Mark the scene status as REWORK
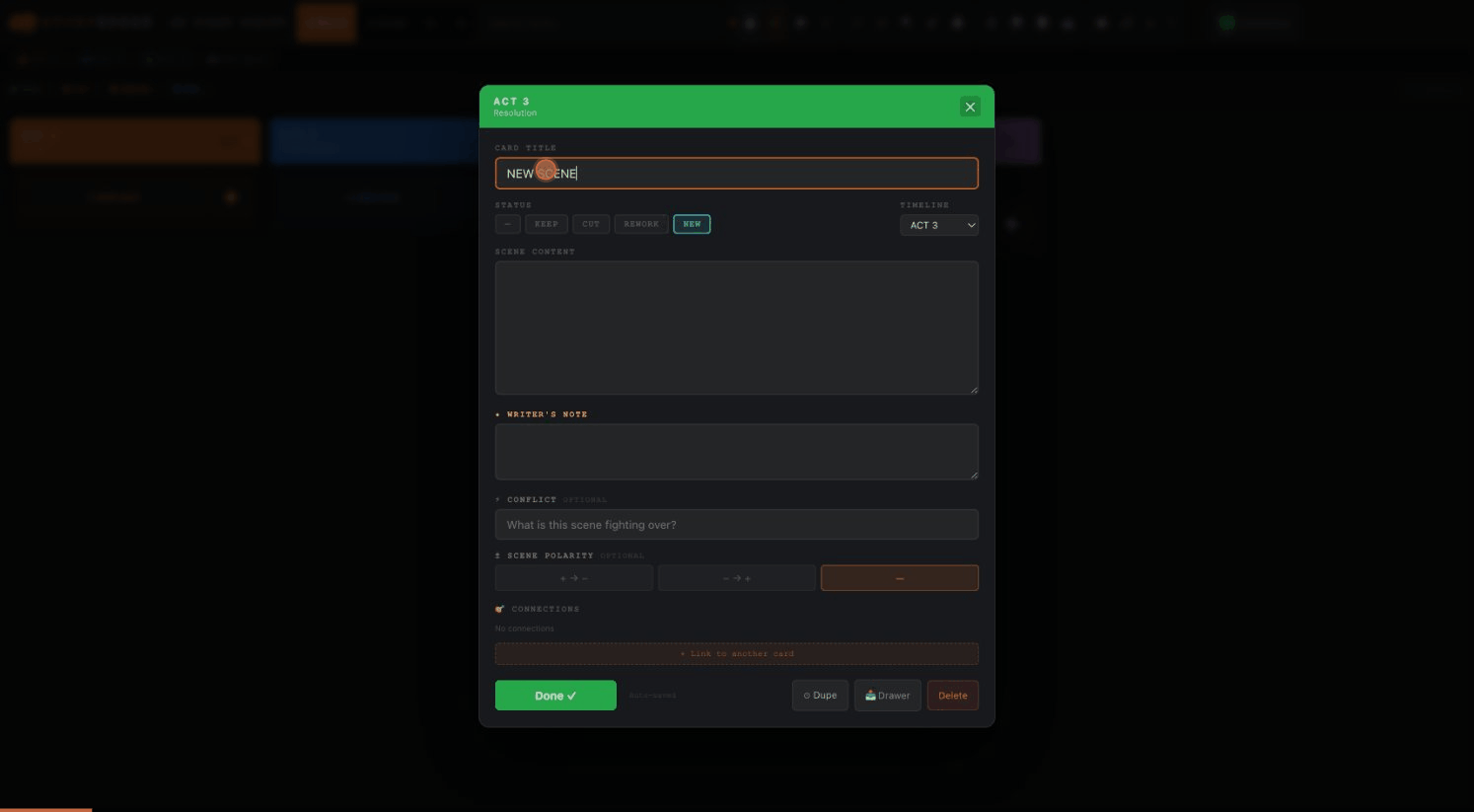 click(640, 224)
